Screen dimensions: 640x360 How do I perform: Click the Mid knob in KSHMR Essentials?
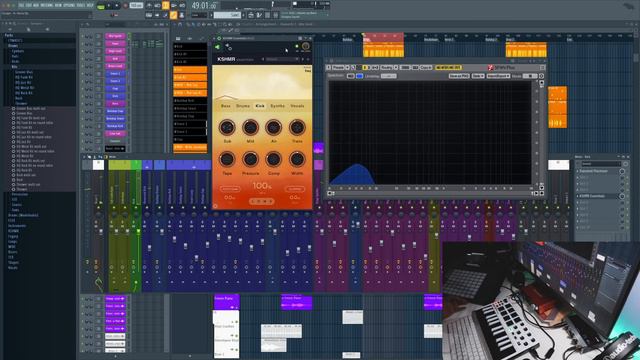click(250, 127)
